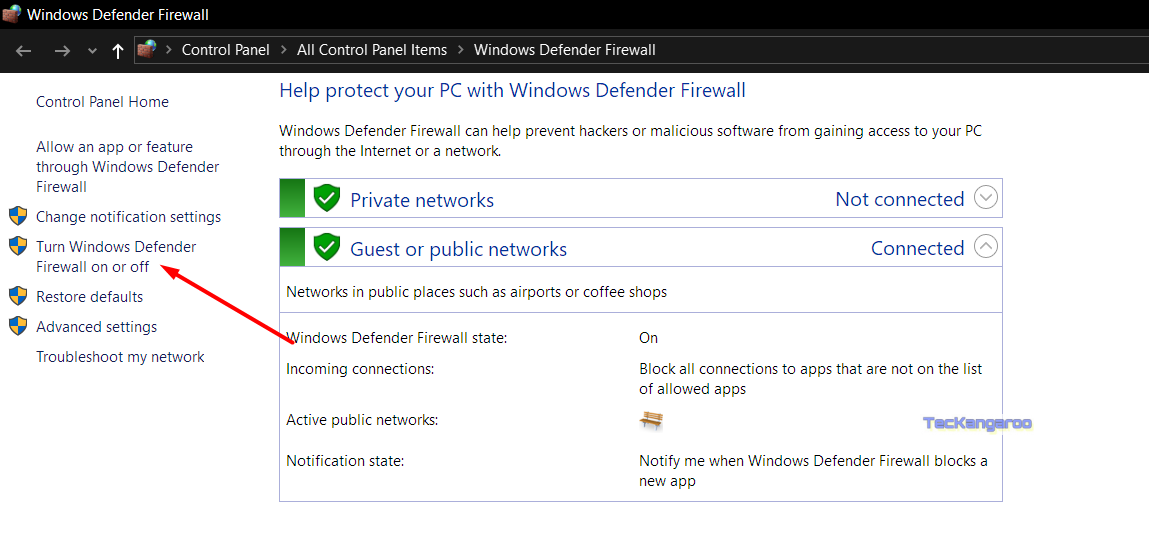Image resolution: width=1149 pixels, height=550 pixels.
Task: Open Change notification settings link
Action: 128,217
